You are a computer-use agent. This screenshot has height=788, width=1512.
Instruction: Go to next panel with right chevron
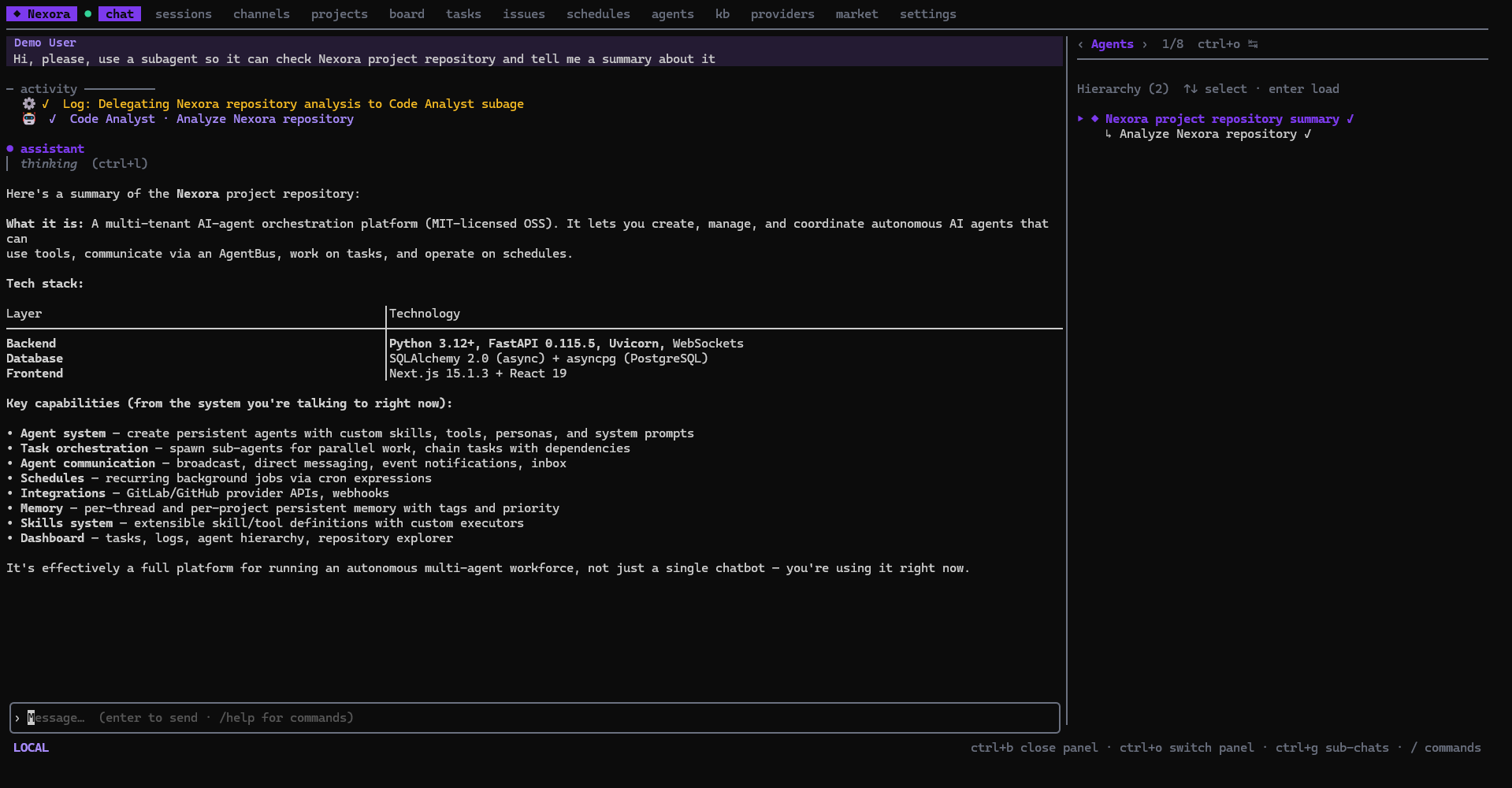pos(1144,44)
